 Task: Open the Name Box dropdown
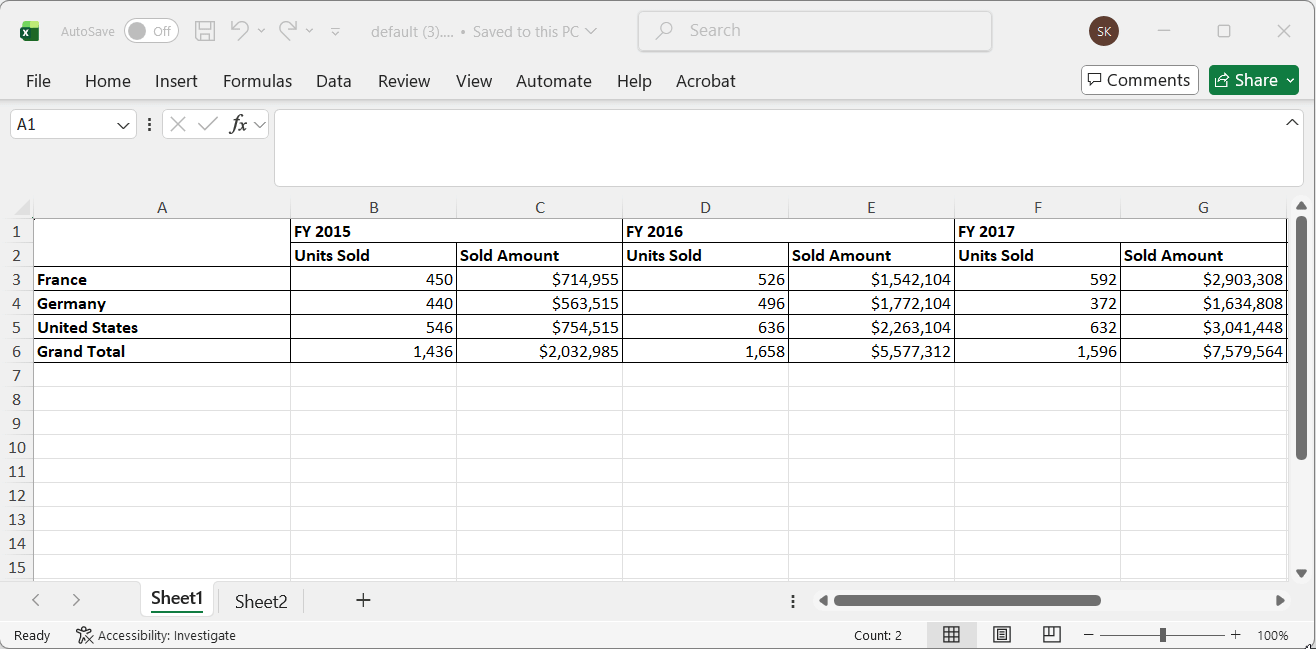pyautogui.click(x=122, y=124)
